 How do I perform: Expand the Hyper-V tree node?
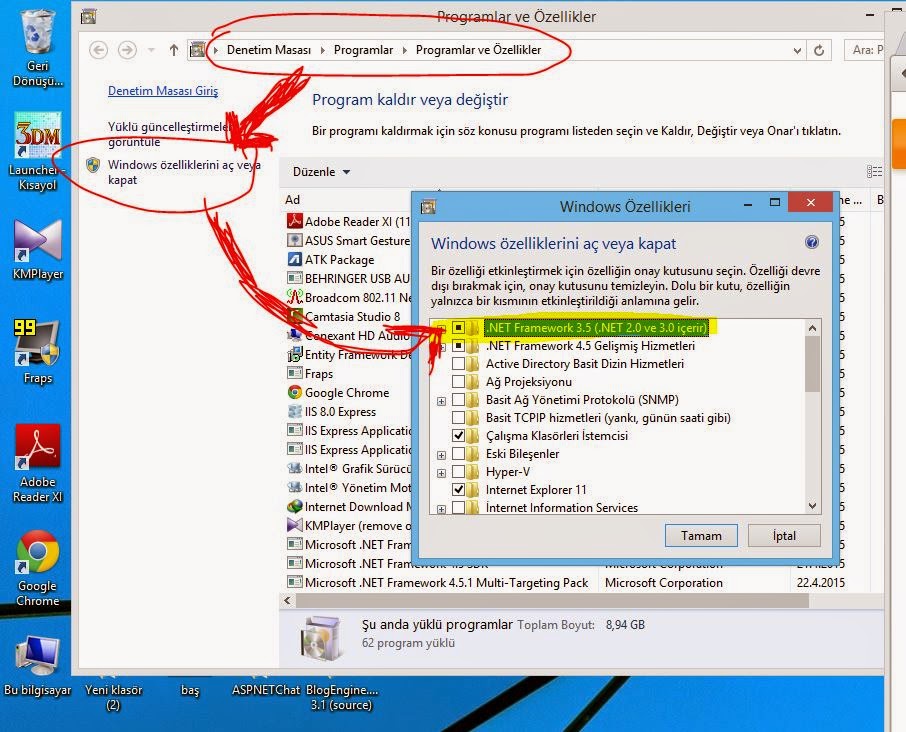click(441, 473)
